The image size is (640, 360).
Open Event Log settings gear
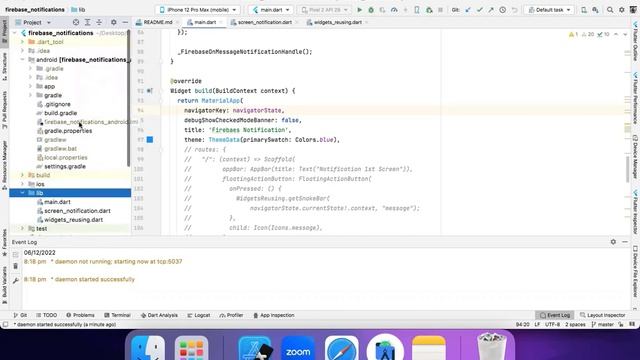click(613, 242)
